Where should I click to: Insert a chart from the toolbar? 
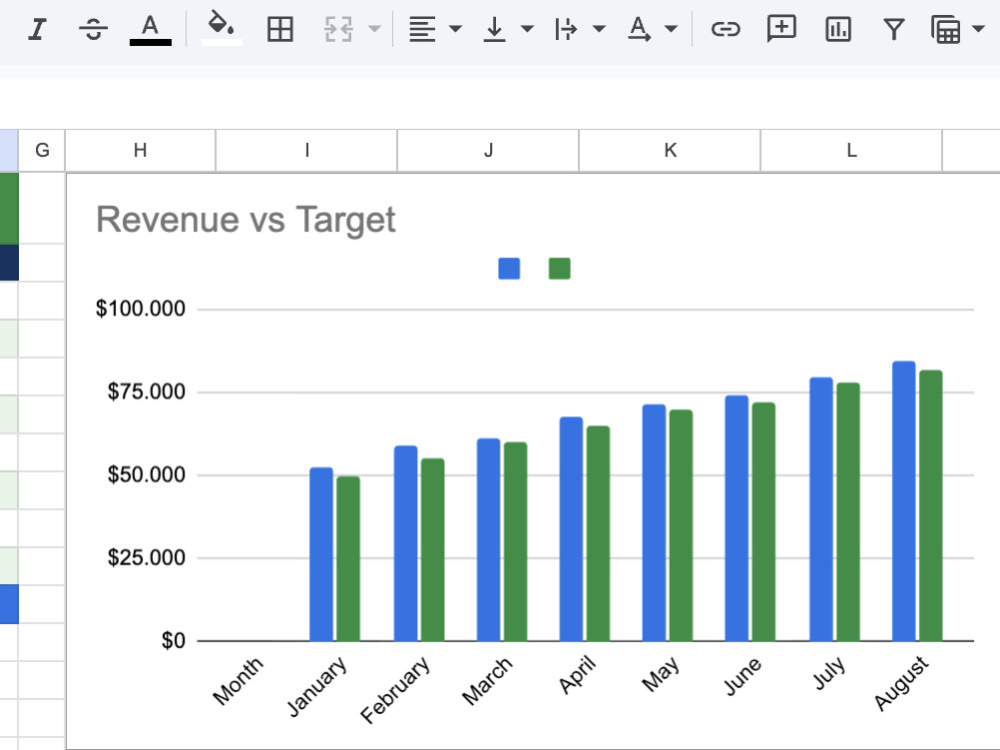pos(838,29)
